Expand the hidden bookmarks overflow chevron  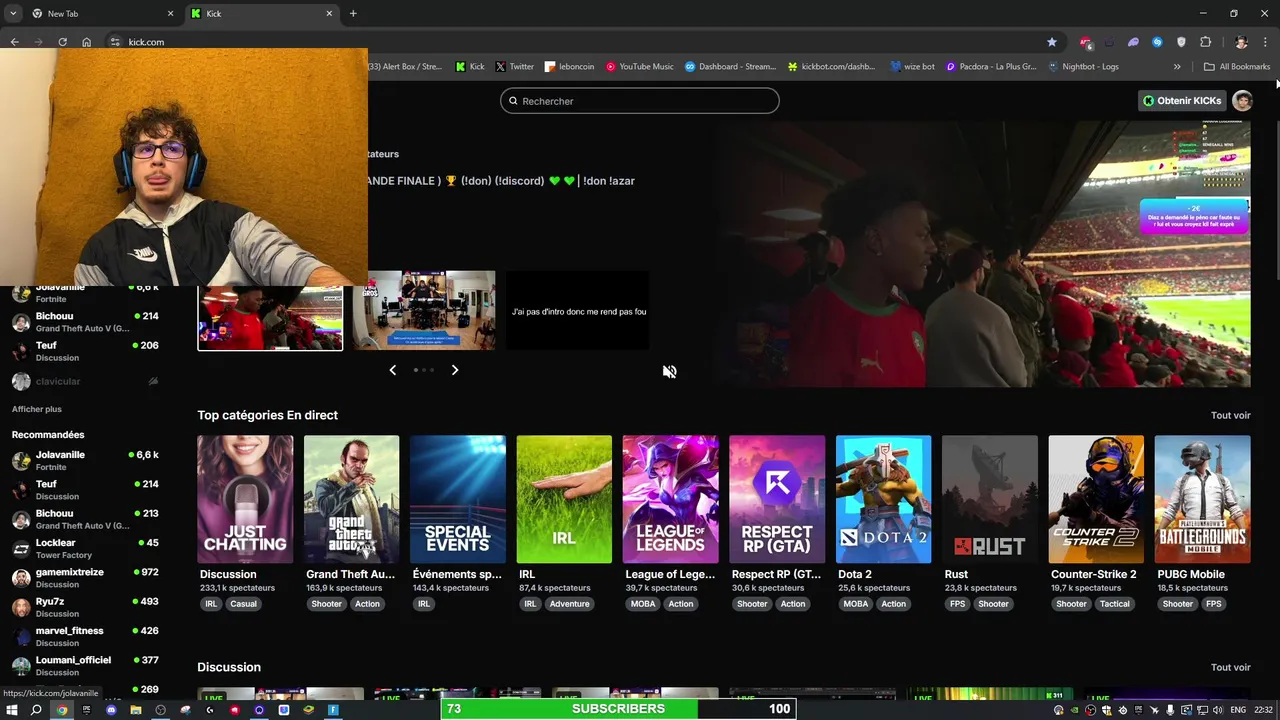[x=1177, y=67]
